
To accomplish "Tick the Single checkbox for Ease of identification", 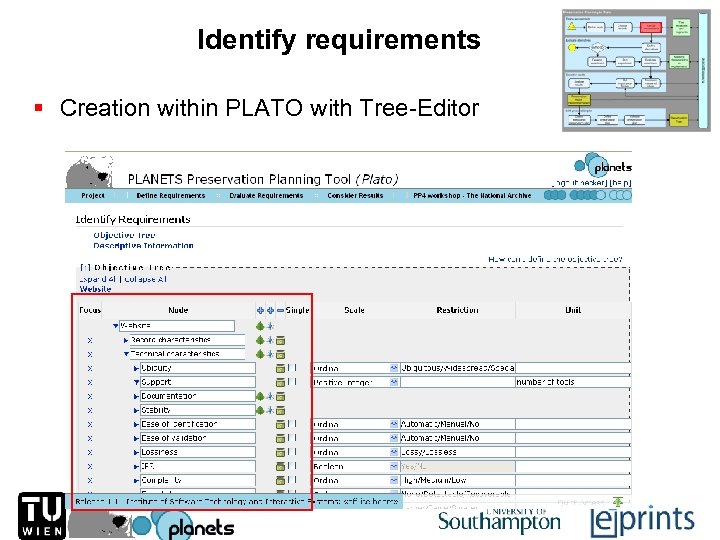I will click(x=292, y=424).
